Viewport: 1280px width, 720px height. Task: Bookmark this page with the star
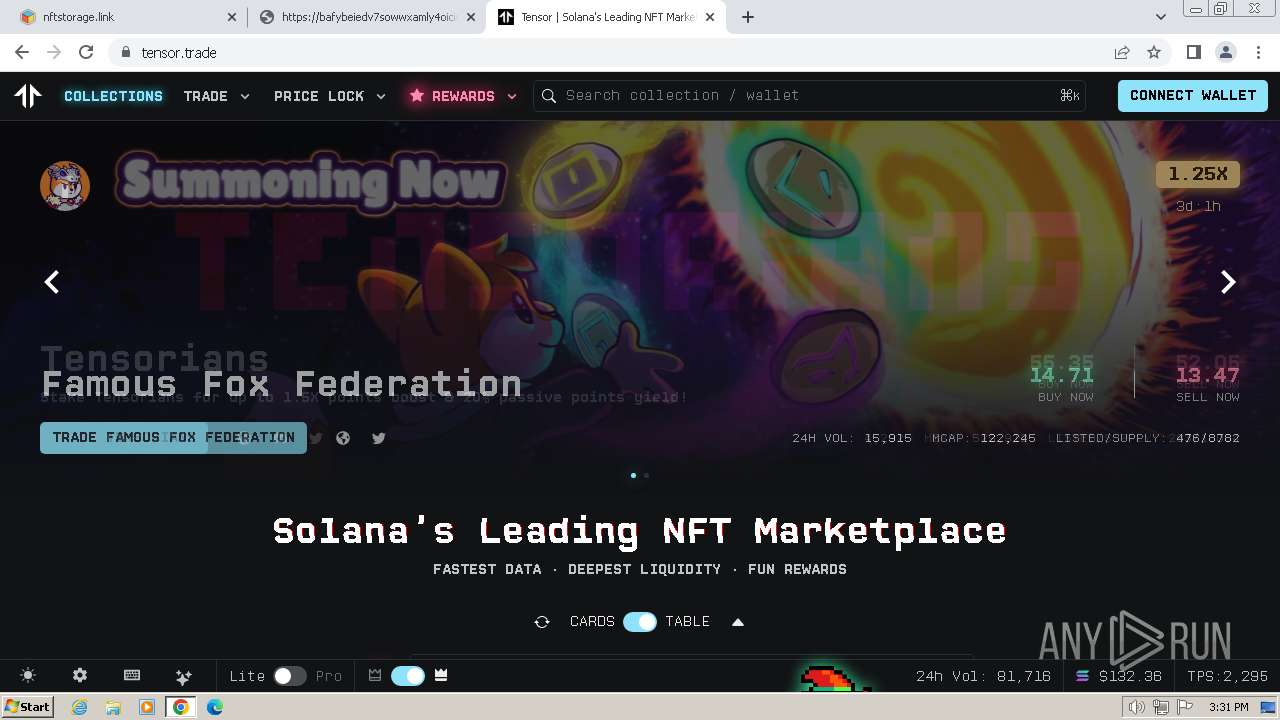[1154, 52]
